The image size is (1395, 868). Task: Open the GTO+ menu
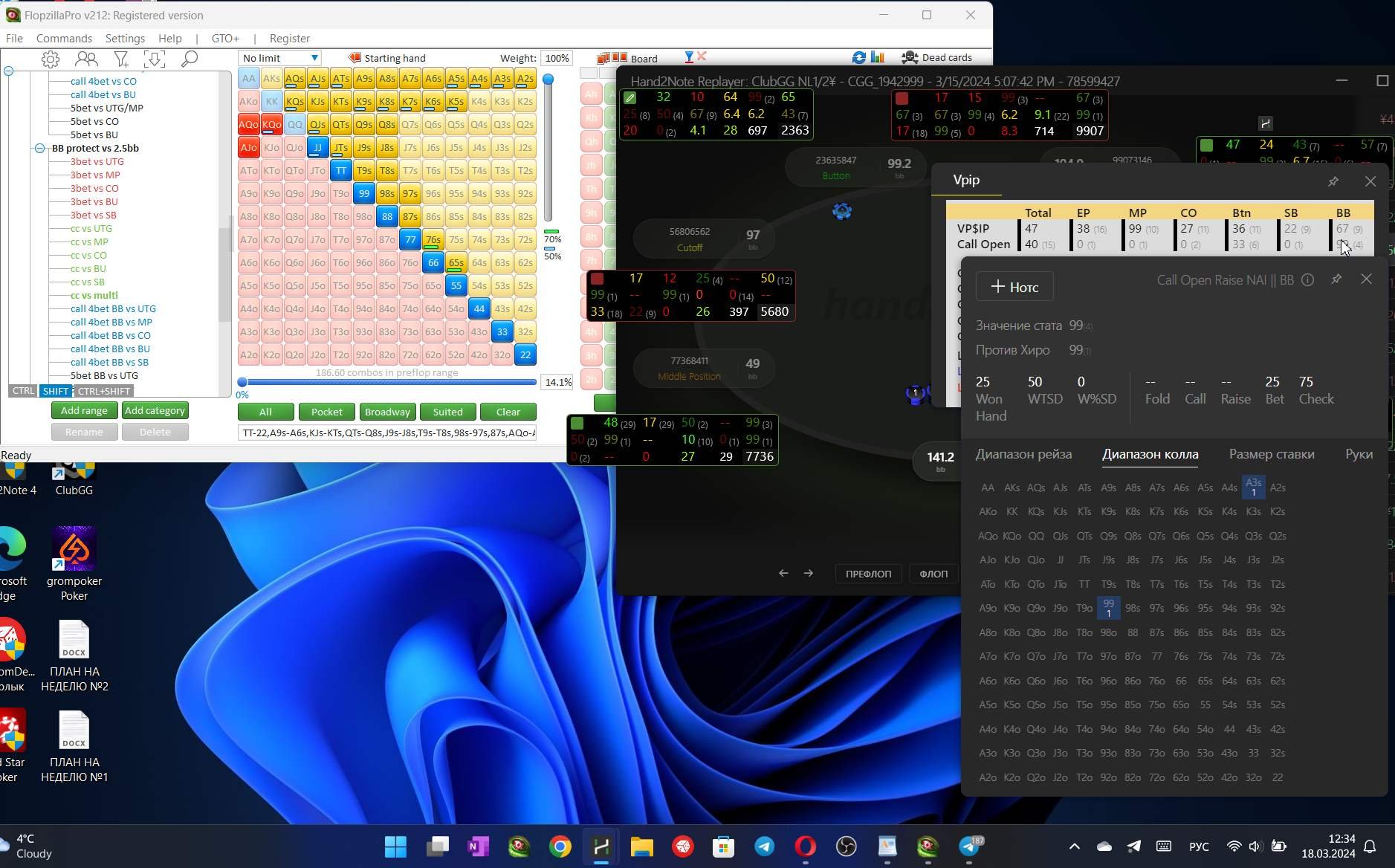pos(225,38)
